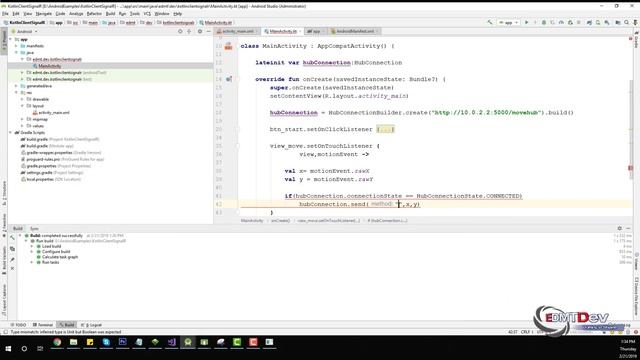The image size is (640, 360).
Task: Expand the Run tasks node
Action: coord(32,262)
